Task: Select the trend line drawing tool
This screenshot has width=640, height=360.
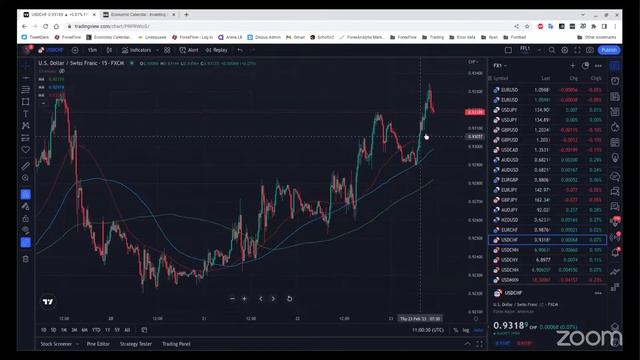Action: (x=26, y=78)
